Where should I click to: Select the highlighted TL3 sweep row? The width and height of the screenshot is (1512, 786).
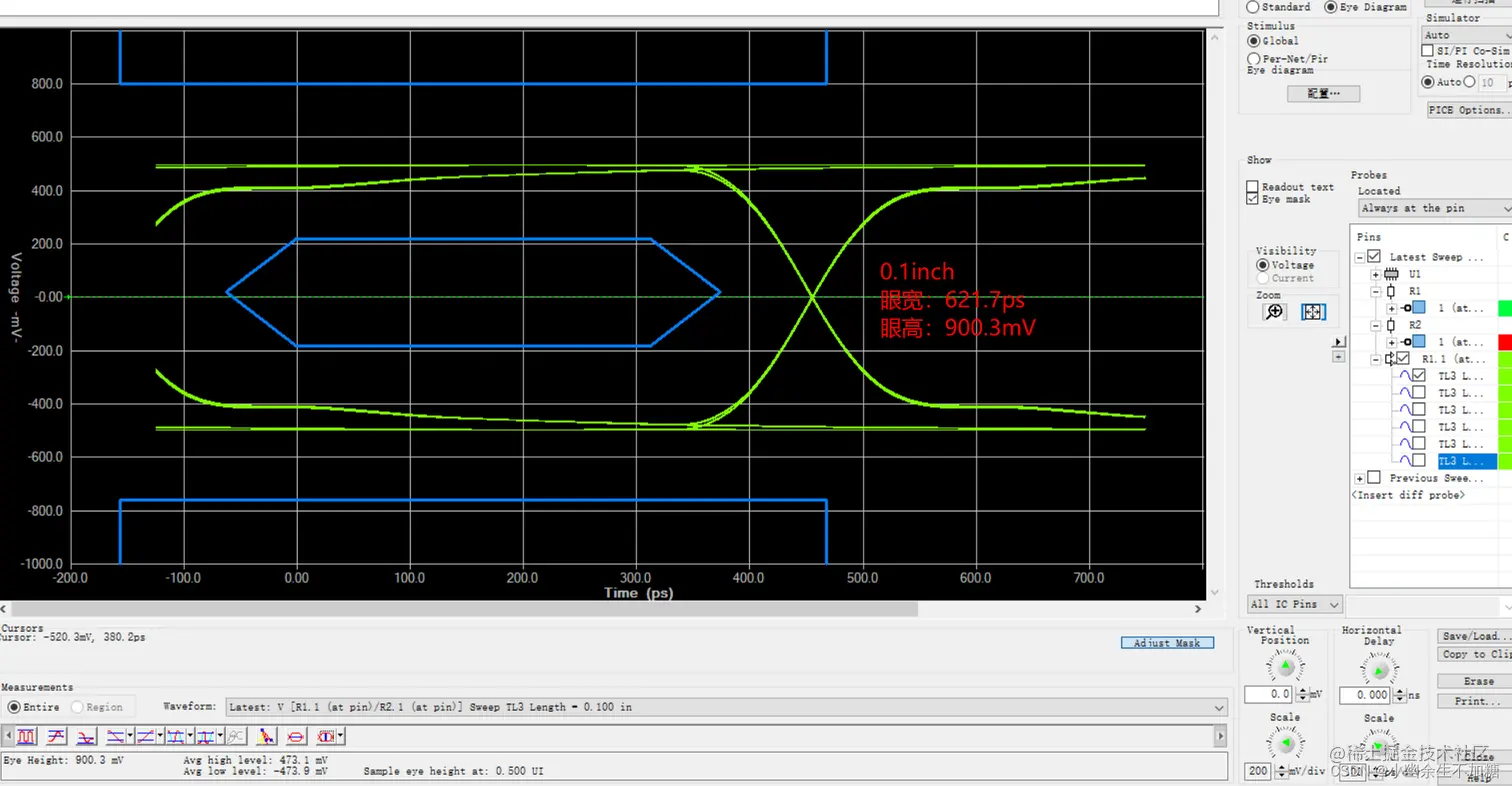pyautogui.click(x=1467, y=461)
